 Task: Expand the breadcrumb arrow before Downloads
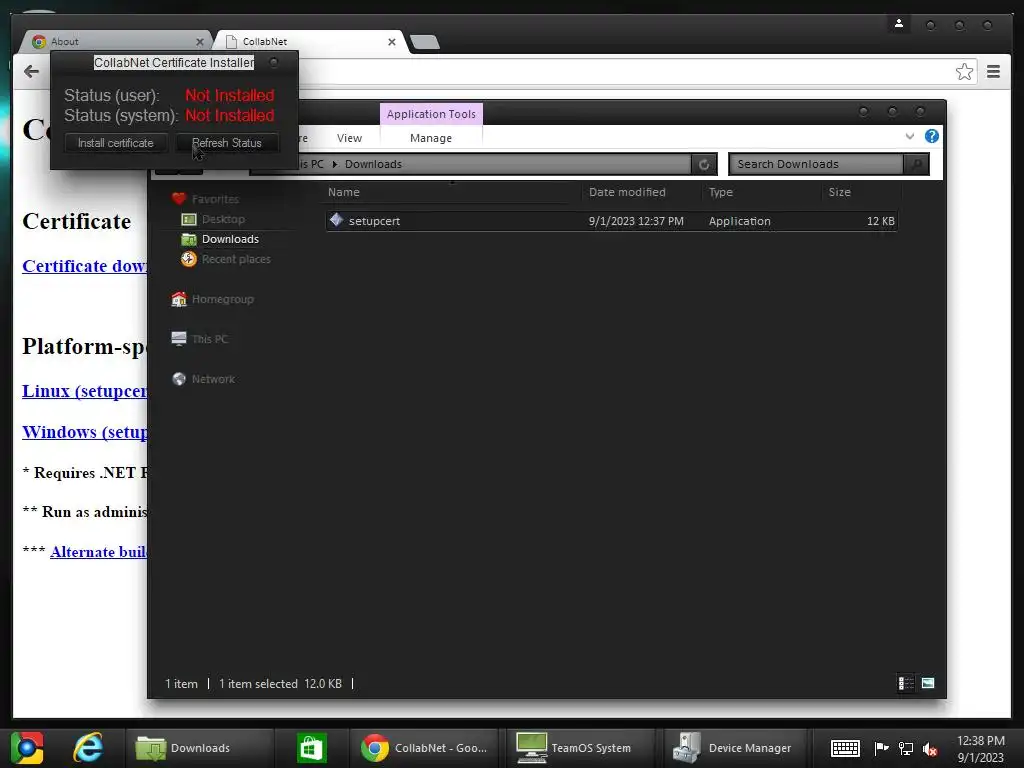coord(334,165)
